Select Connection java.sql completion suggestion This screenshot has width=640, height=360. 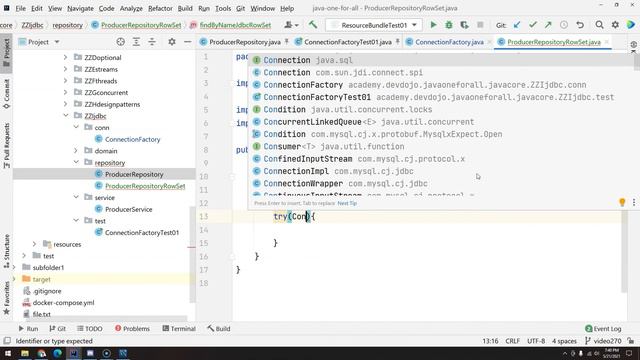click(x=442, y=60)
